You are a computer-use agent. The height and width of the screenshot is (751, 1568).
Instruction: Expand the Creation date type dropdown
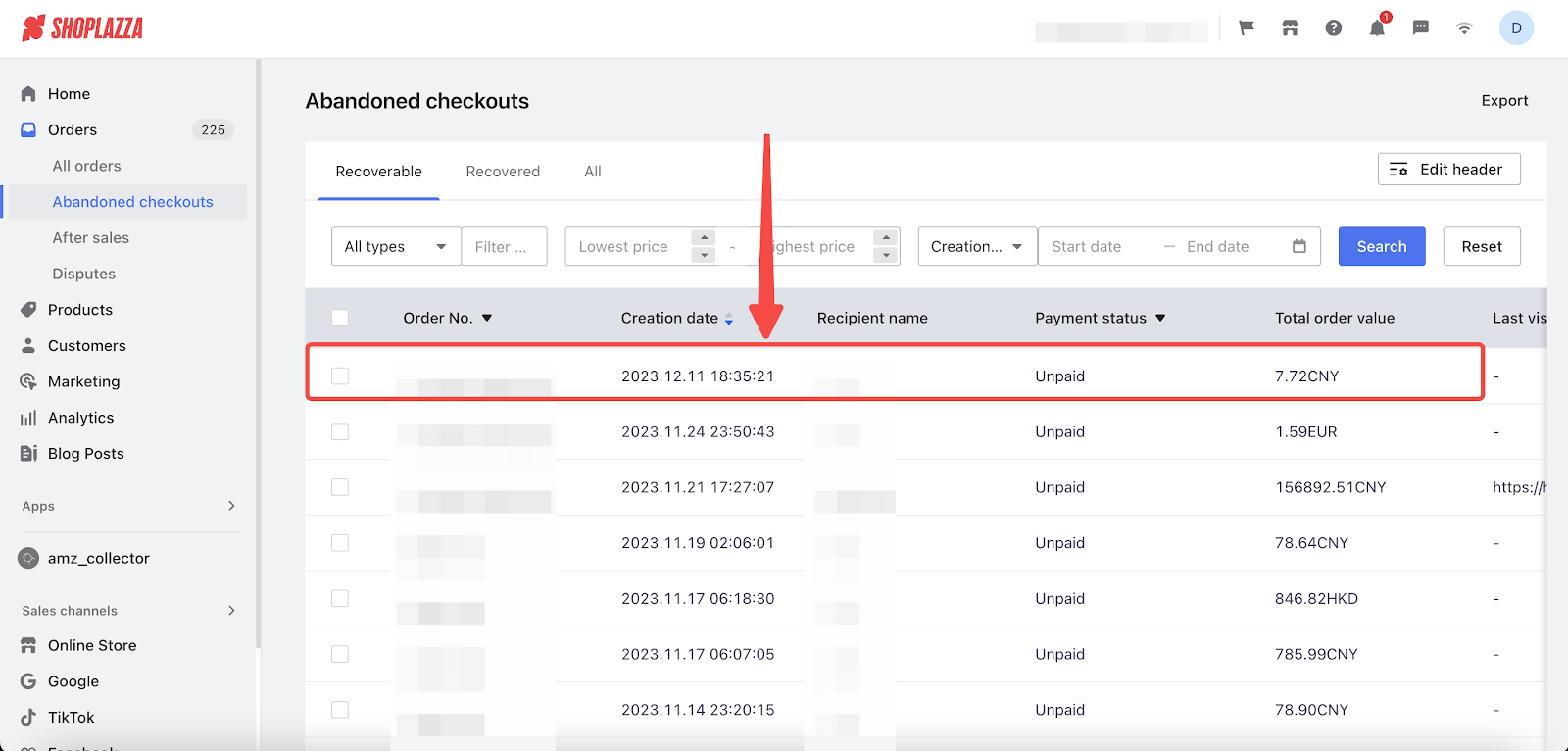click(x=976, y=246)
